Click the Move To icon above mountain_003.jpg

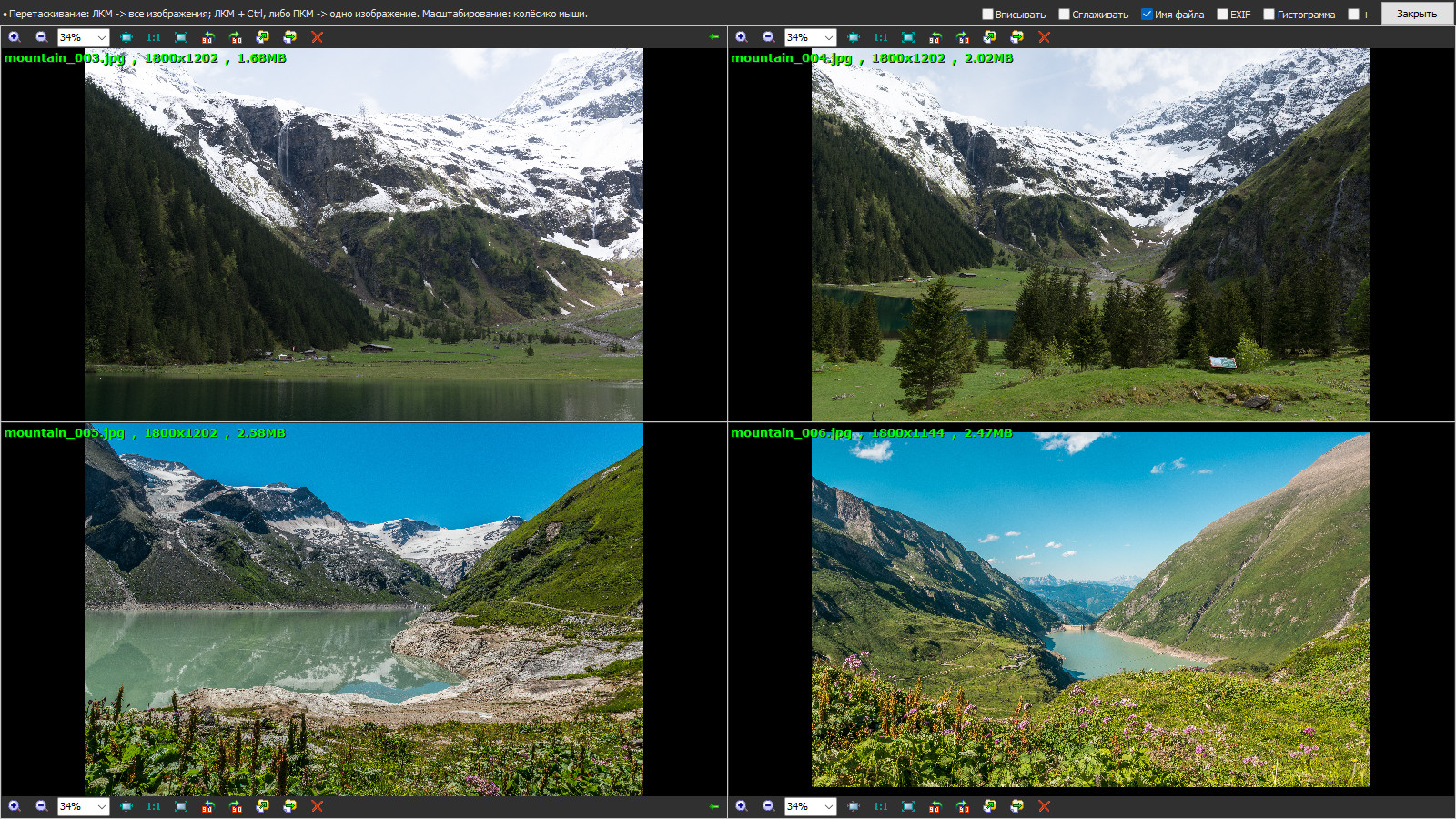click(x=290, y=37)
